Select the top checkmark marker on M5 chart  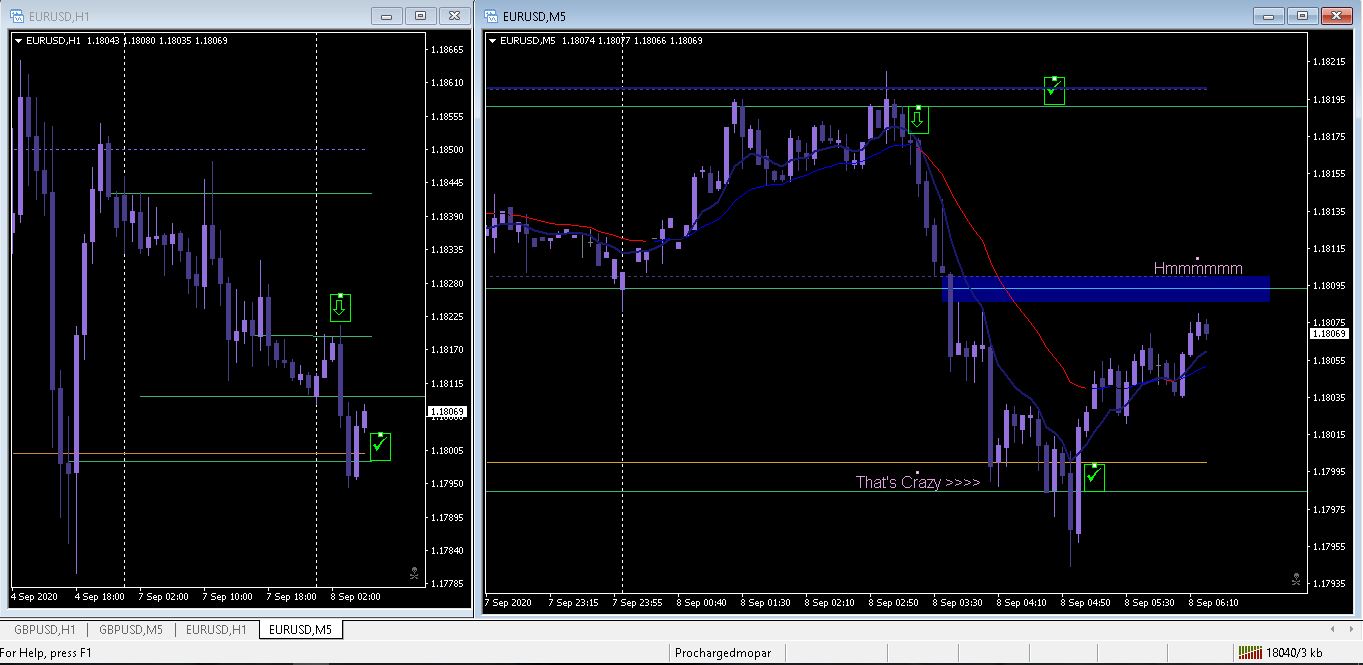(1054, 91)
